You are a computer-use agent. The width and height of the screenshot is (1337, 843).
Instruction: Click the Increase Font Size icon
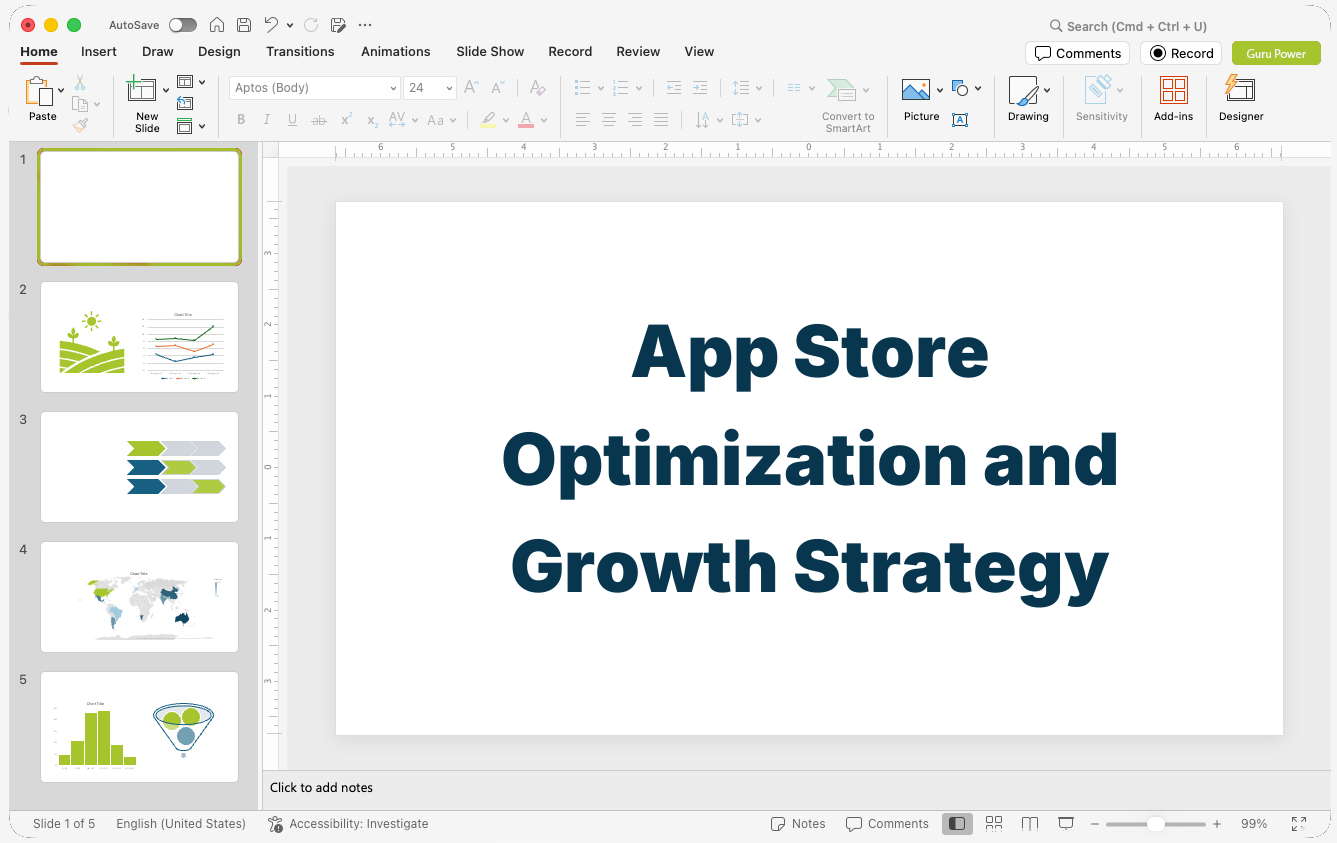[x=471, y=88]
